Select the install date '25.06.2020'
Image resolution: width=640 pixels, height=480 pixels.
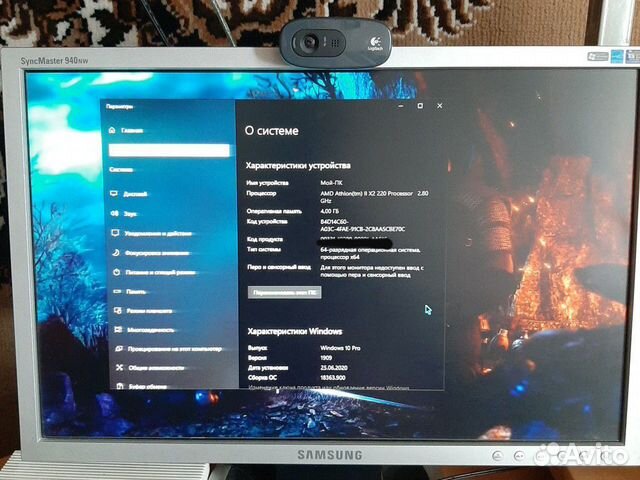click(x=334, y=368)
